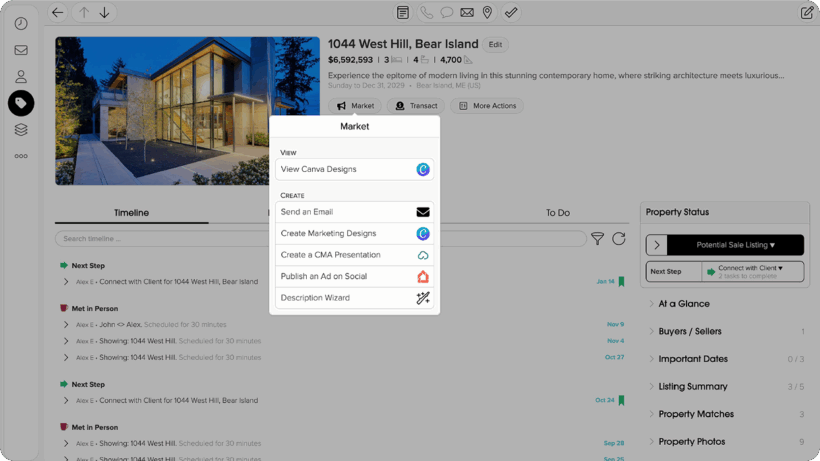Select View Canva Designs

[x=355, y=169]
